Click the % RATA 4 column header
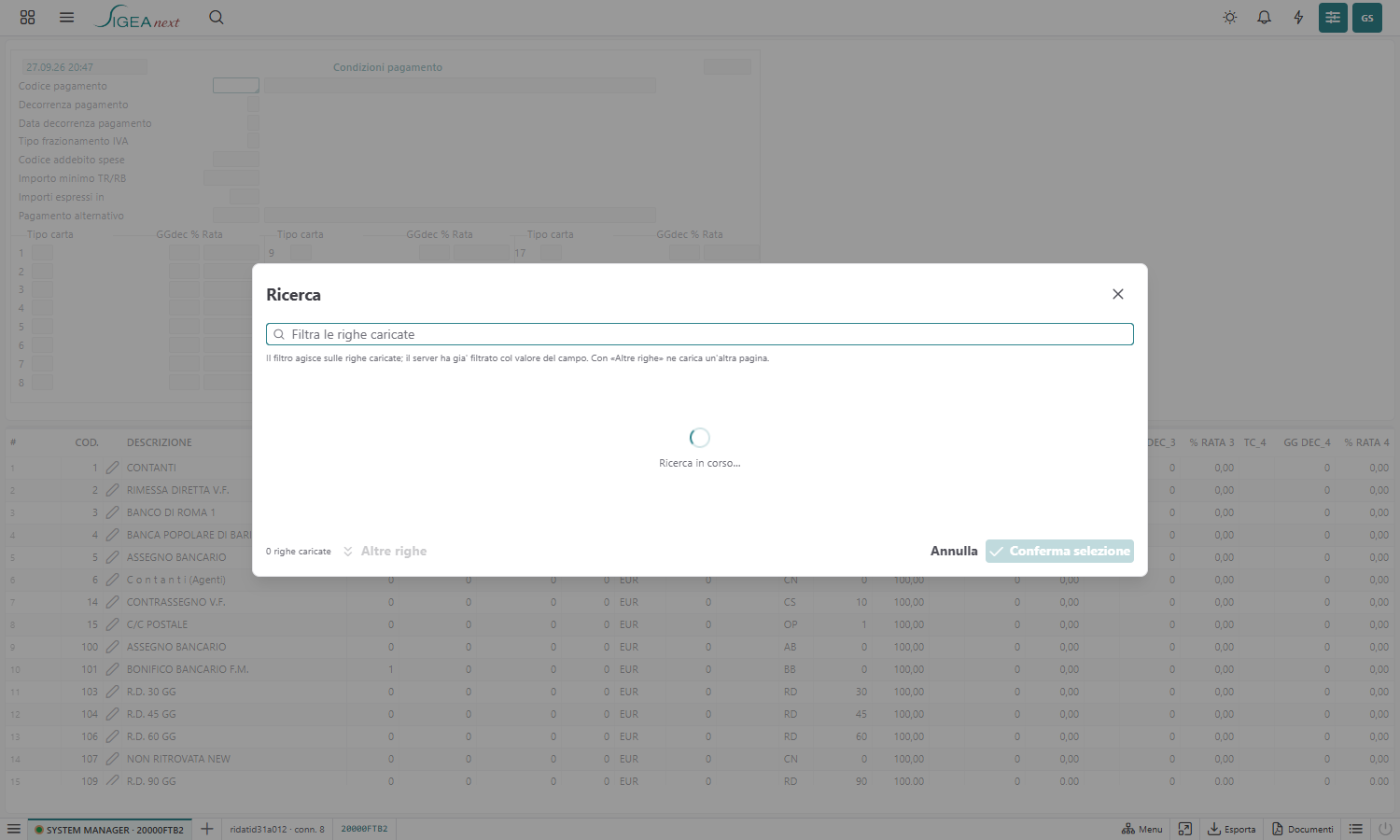This screenshot has width=1400, height=840. 1366,442
